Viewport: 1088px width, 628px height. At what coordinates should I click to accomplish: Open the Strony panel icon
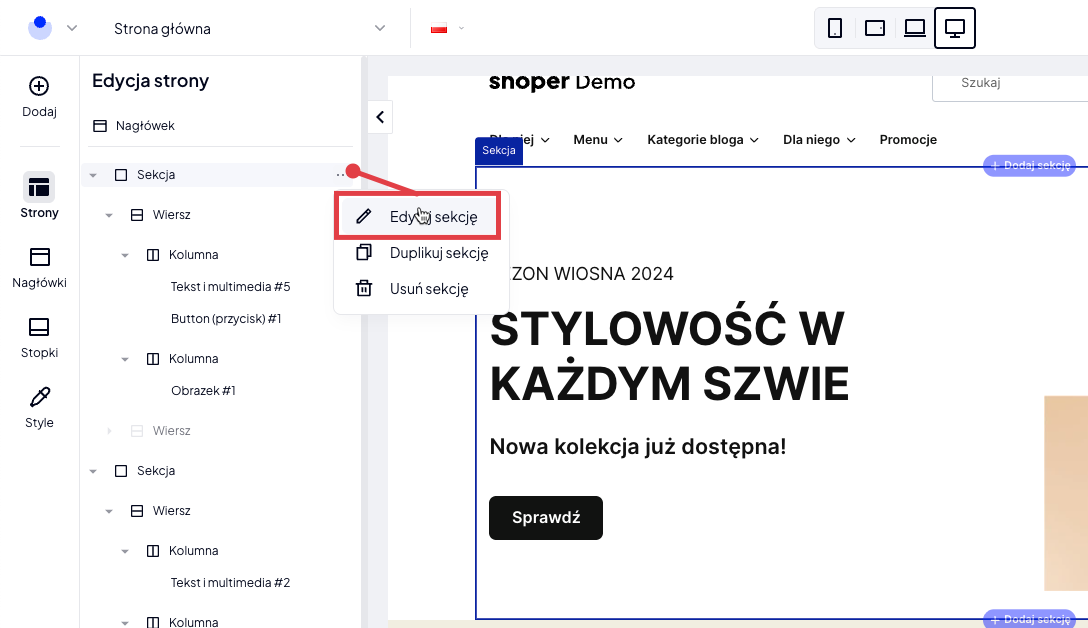point(39,187)
